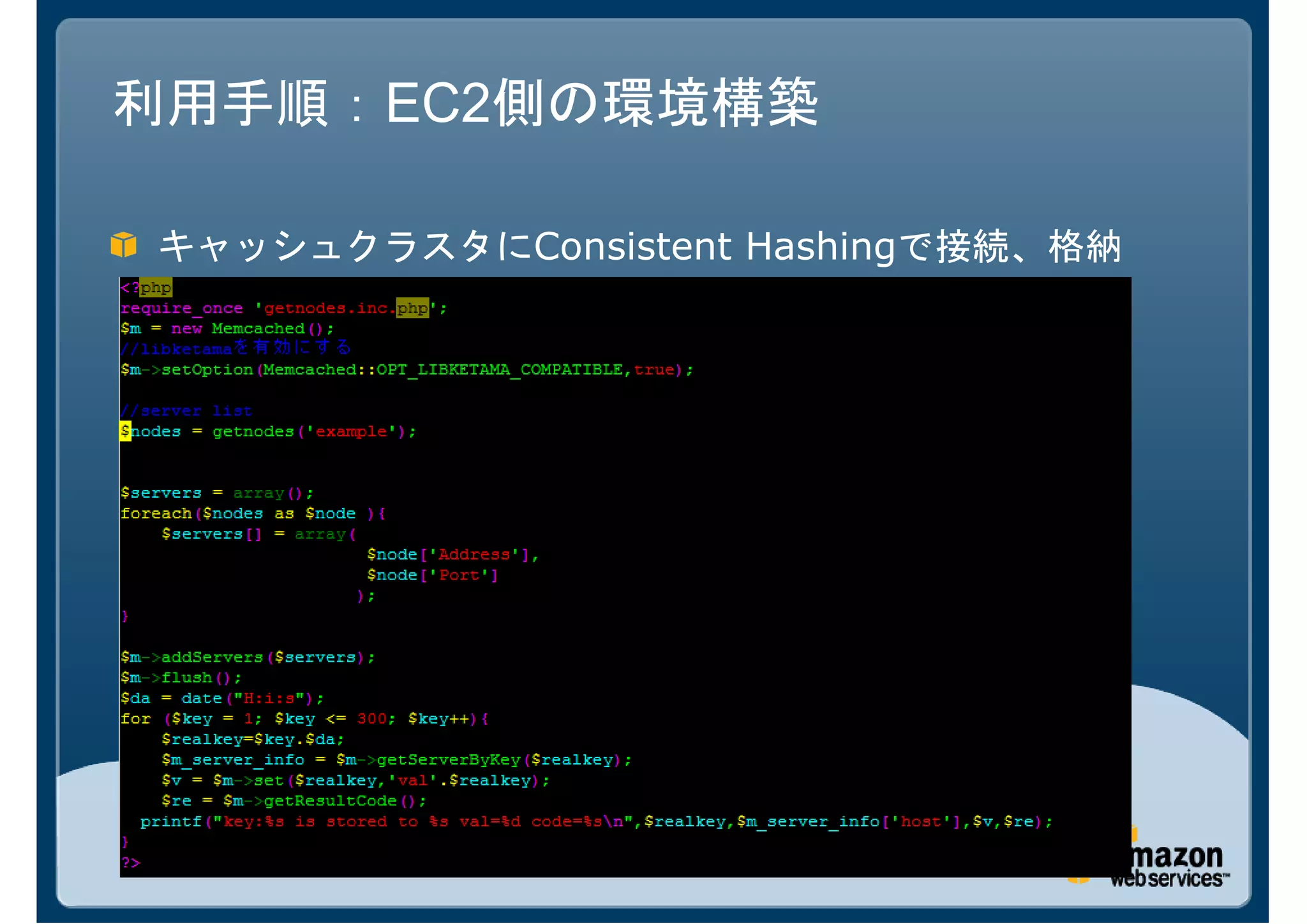Click the foreach $nodes as $node line
The image size is (1307, 924).
[x=253, y=514]
